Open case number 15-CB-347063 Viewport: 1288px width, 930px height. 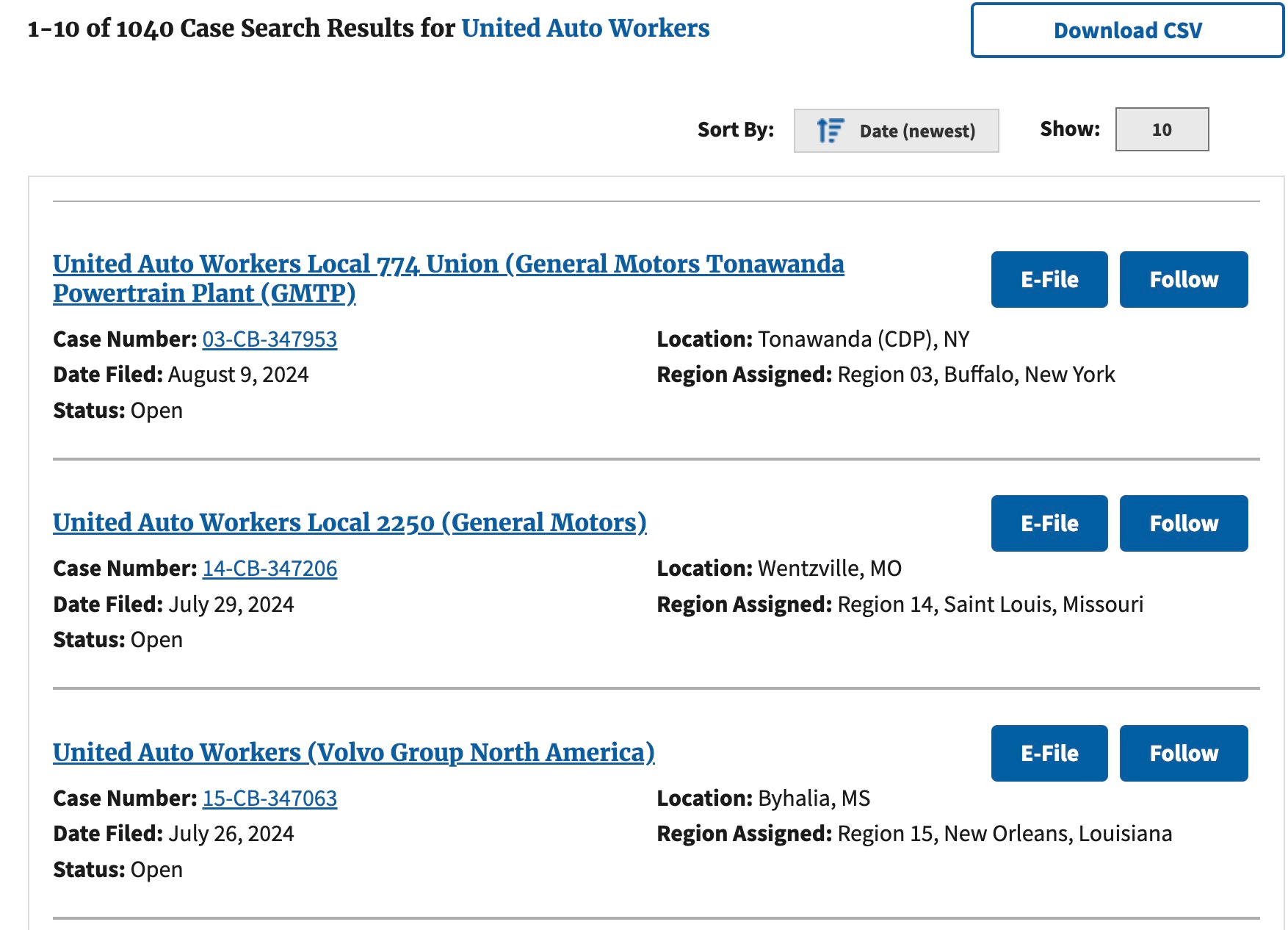269,798
